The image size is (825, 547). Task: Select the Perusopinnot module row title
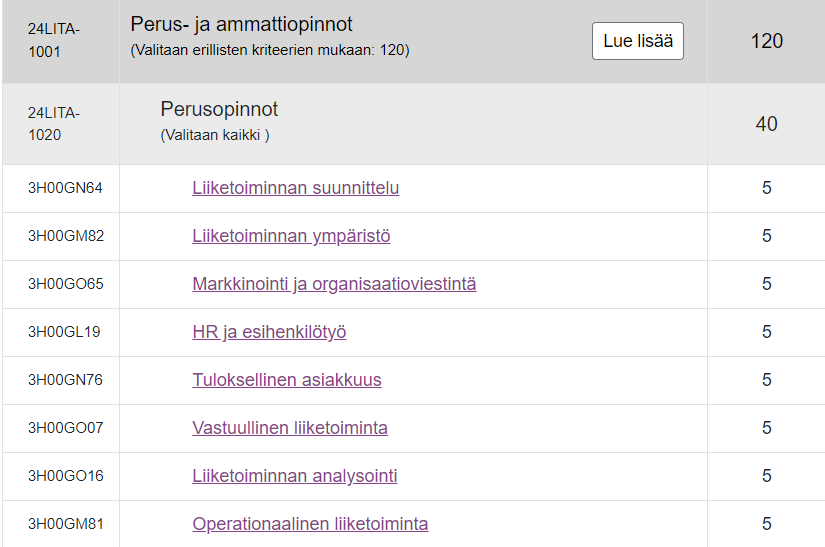pos(219,109)
